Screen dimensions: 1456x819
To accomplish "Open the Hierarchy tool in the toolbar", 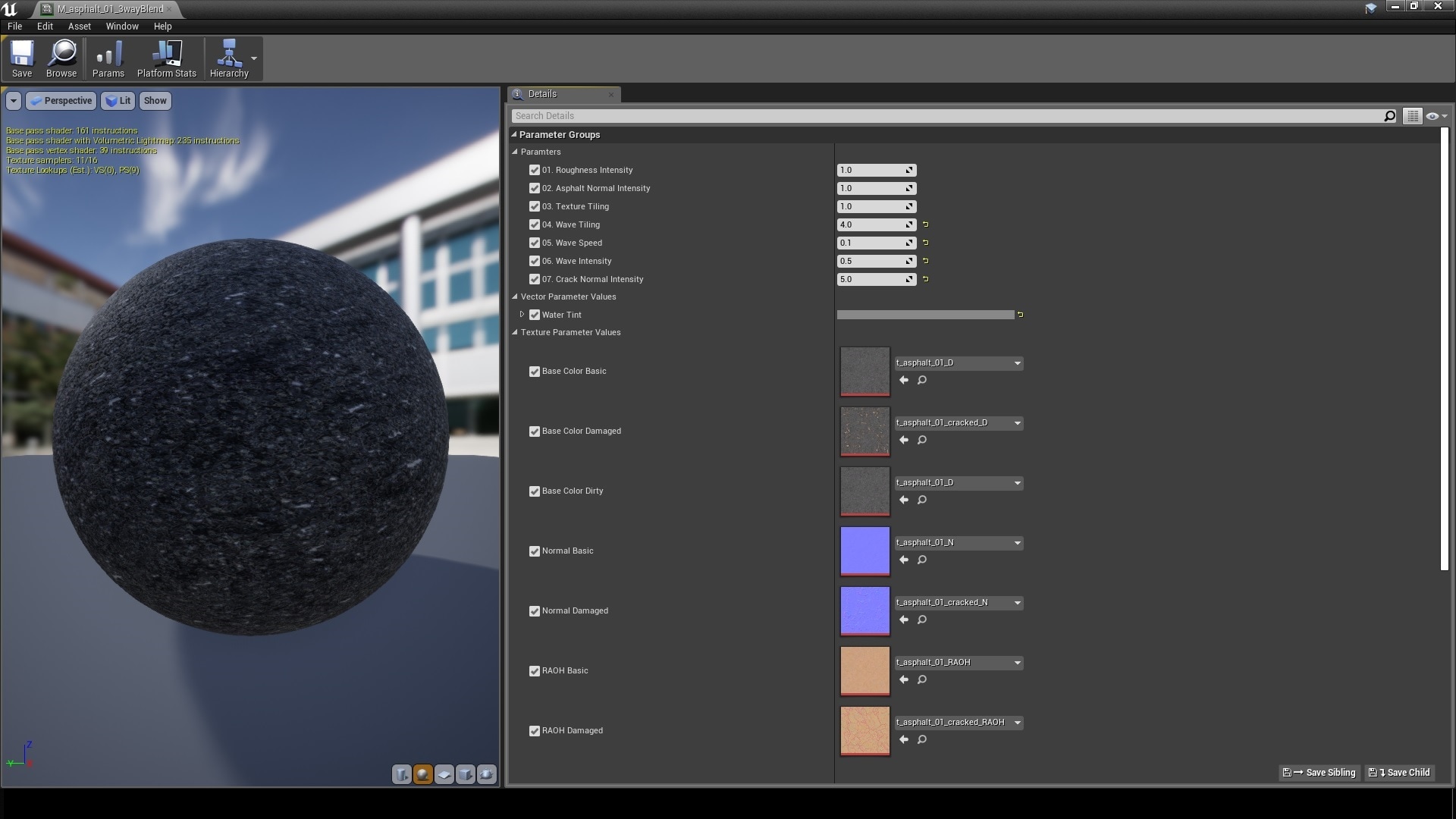I will pyautogui.click(x=229, y=58).
